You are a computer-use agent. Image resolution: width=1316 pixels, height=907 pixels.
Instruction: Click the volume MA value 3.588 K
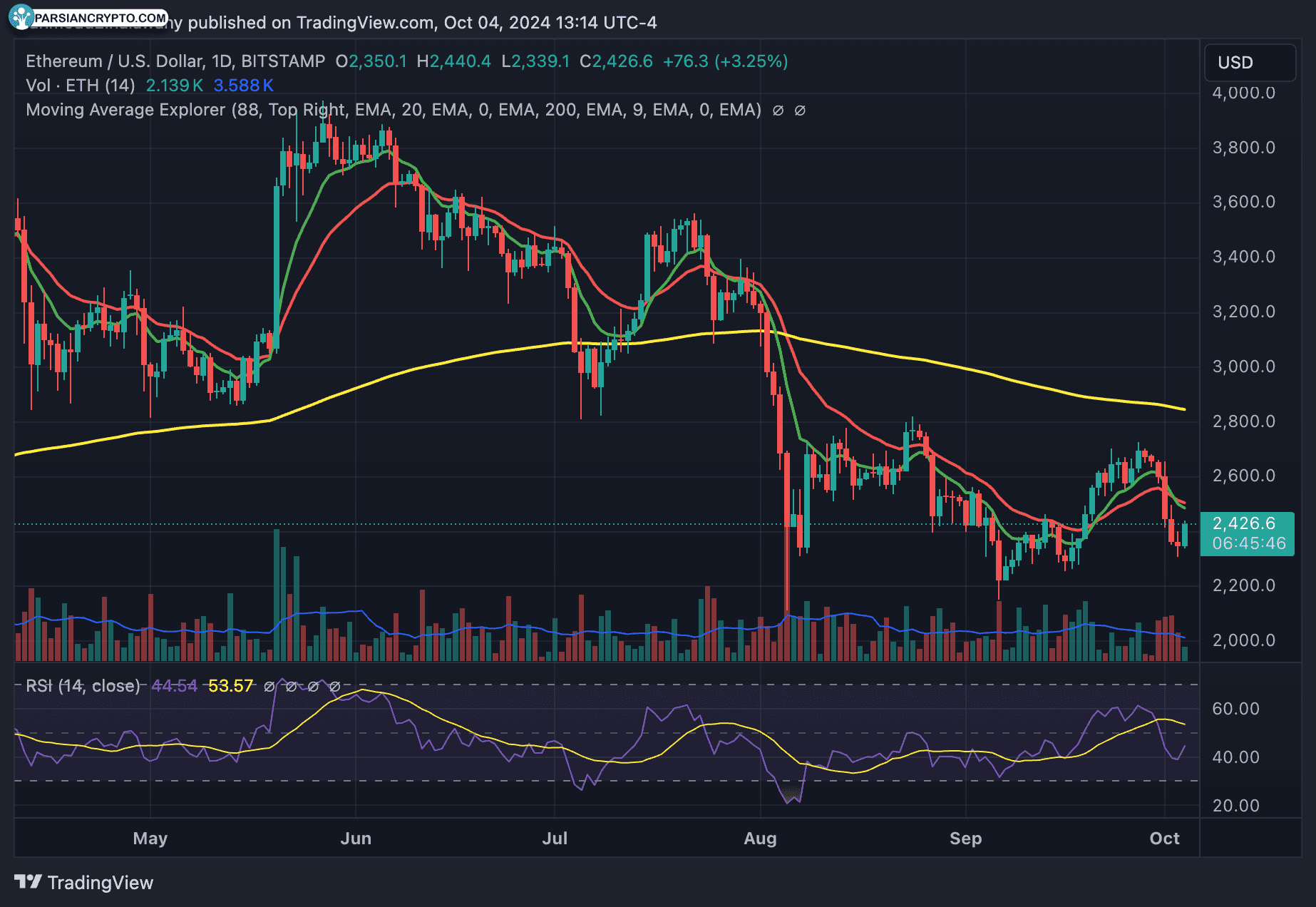pos(243,86)
